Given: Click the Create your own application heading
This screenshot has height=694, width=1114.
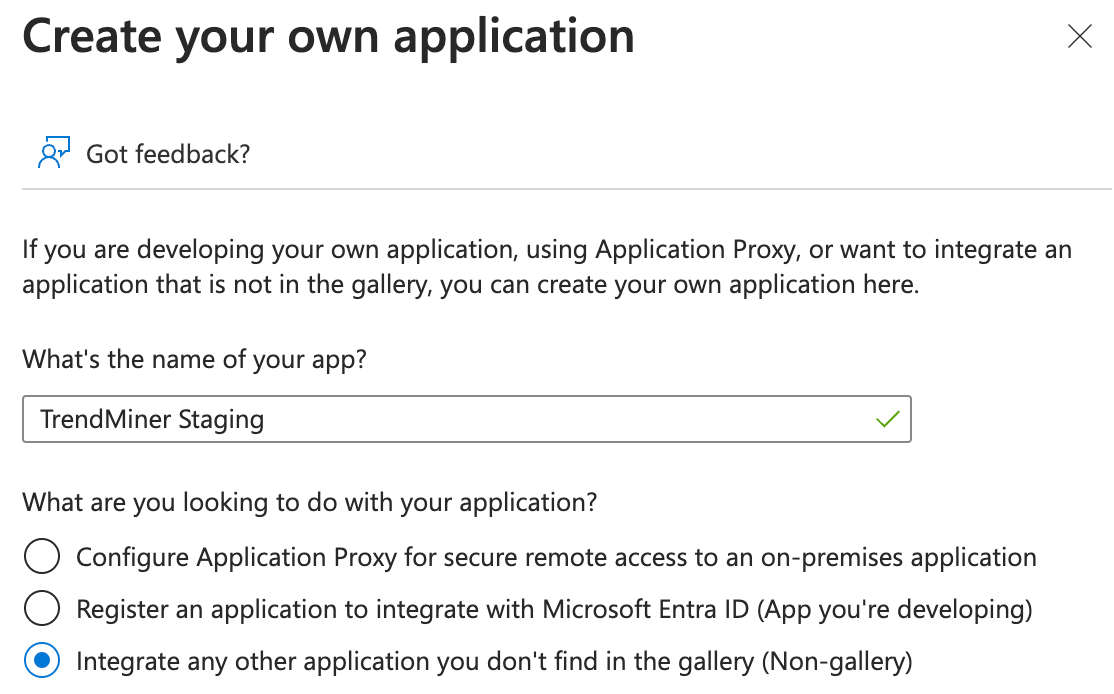Looking at the screenshot, I should (328, 37).
